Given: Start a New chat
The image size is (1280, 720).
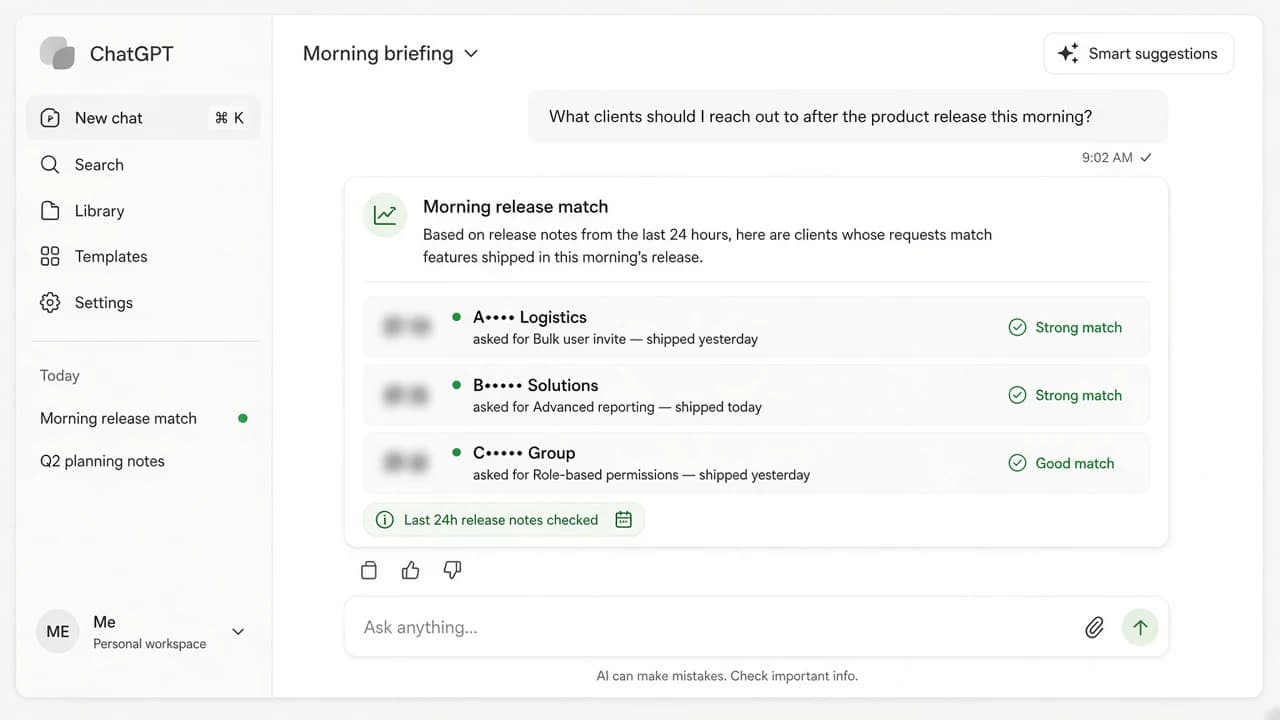Looking at the screenshot, I should [x=143, y=118].
